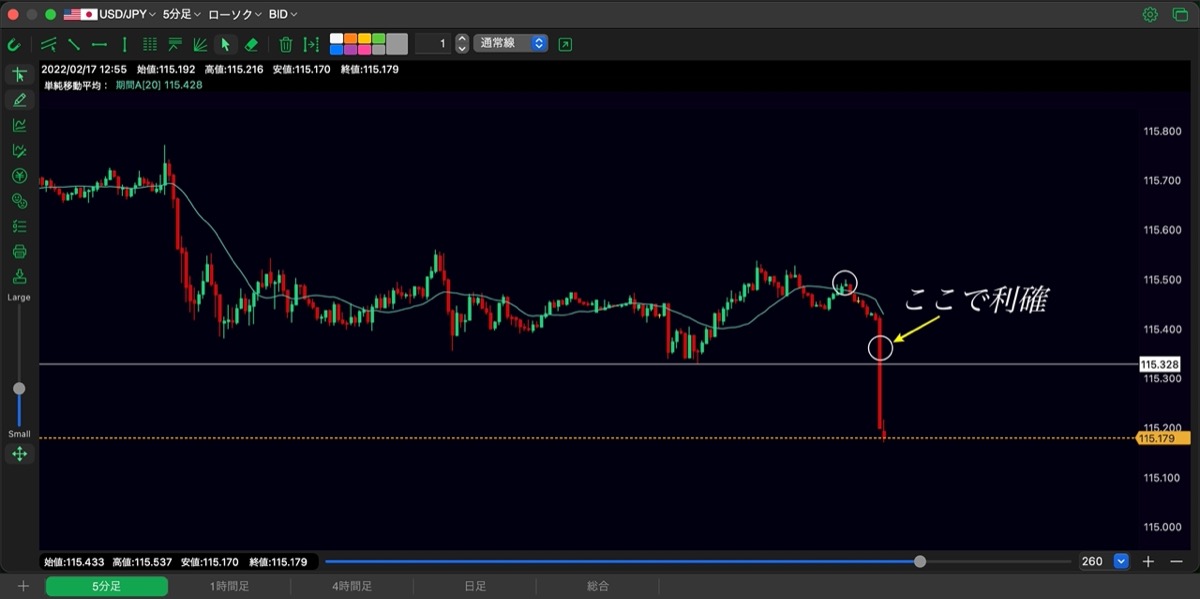
Task: Click the yen currency sidebar icon
Action: 19,176
